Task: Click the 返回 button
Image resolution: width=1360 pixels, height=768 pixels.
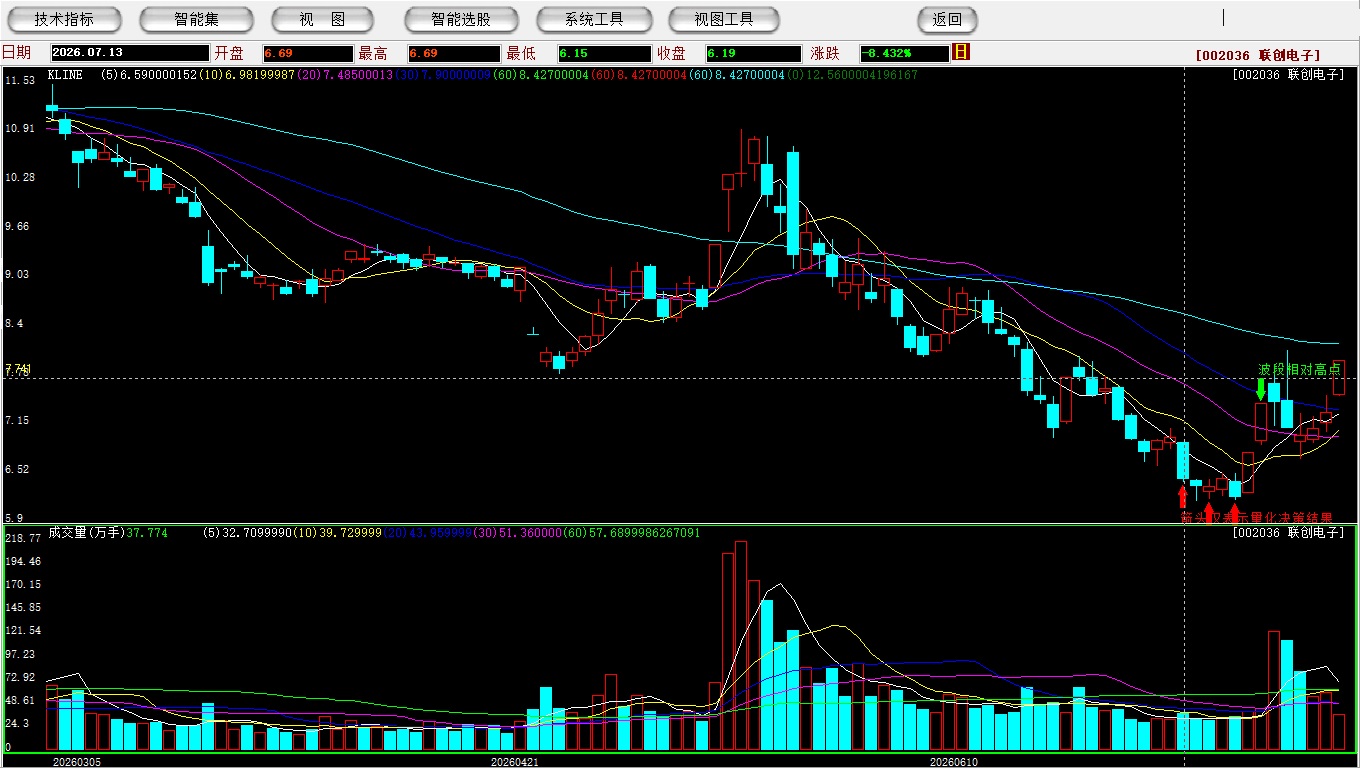Action: click(947, 19)
